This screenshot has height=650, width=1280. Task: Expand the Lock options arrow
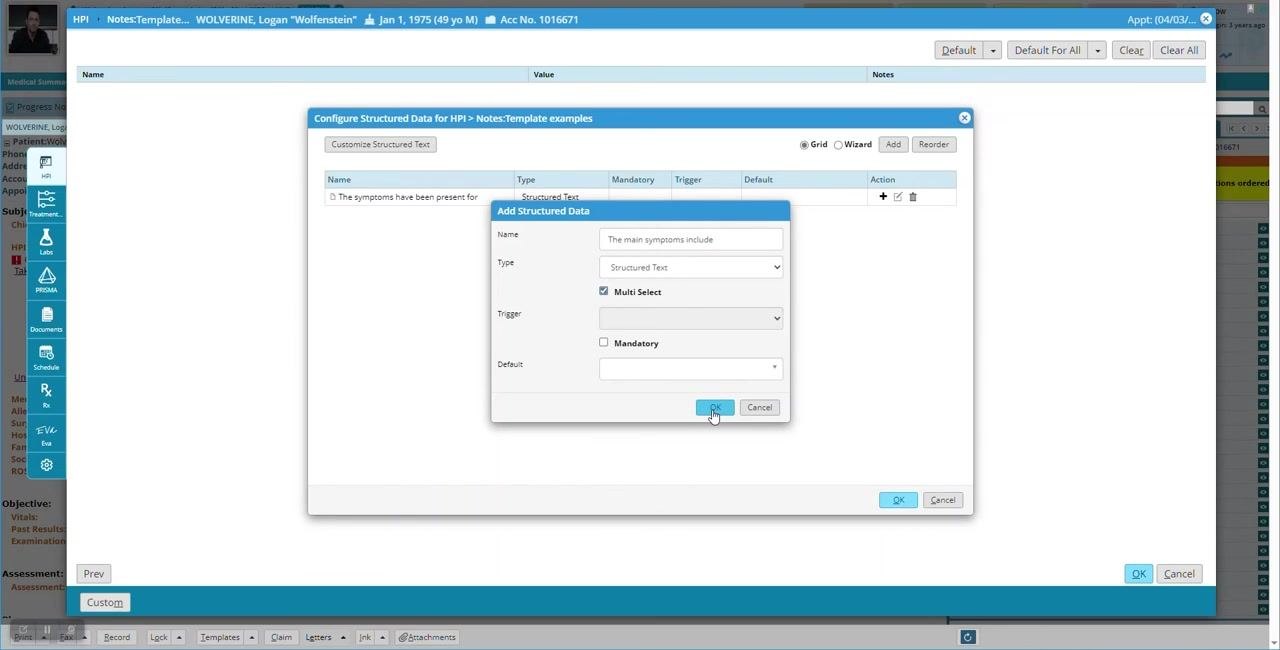(180, 637)
